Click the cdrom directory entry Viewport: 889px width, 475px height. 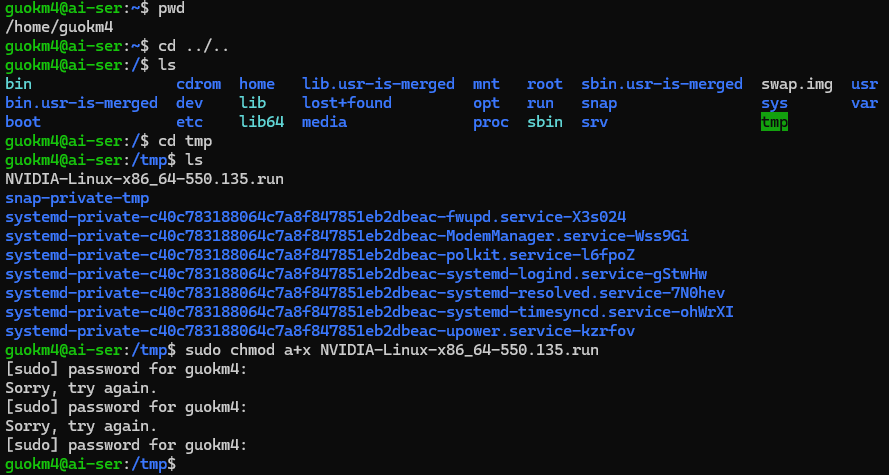point(198,84)
